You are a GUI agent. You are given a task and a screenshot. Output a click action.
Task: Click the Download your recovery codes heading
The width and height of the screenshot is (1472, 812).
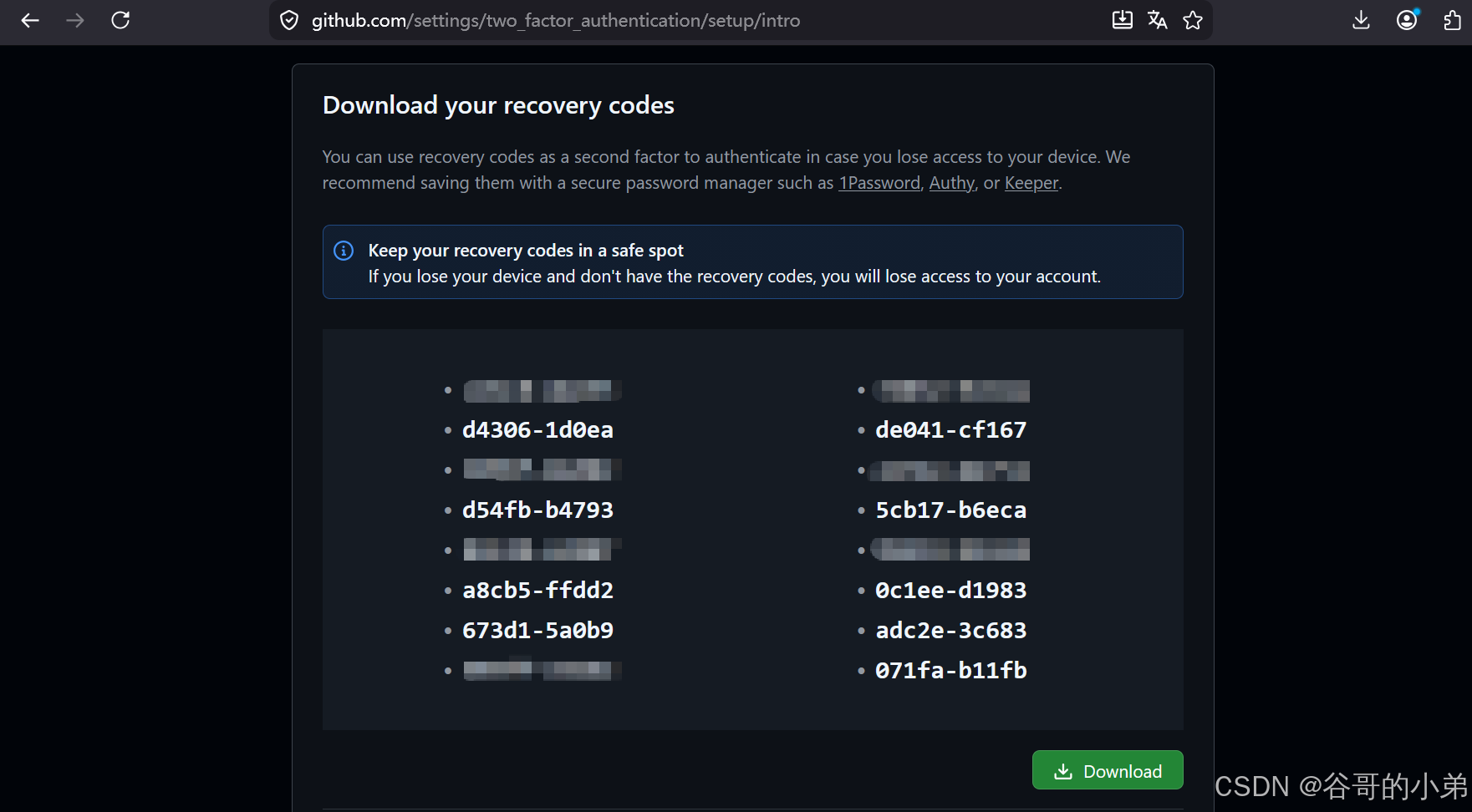[498, 105]
